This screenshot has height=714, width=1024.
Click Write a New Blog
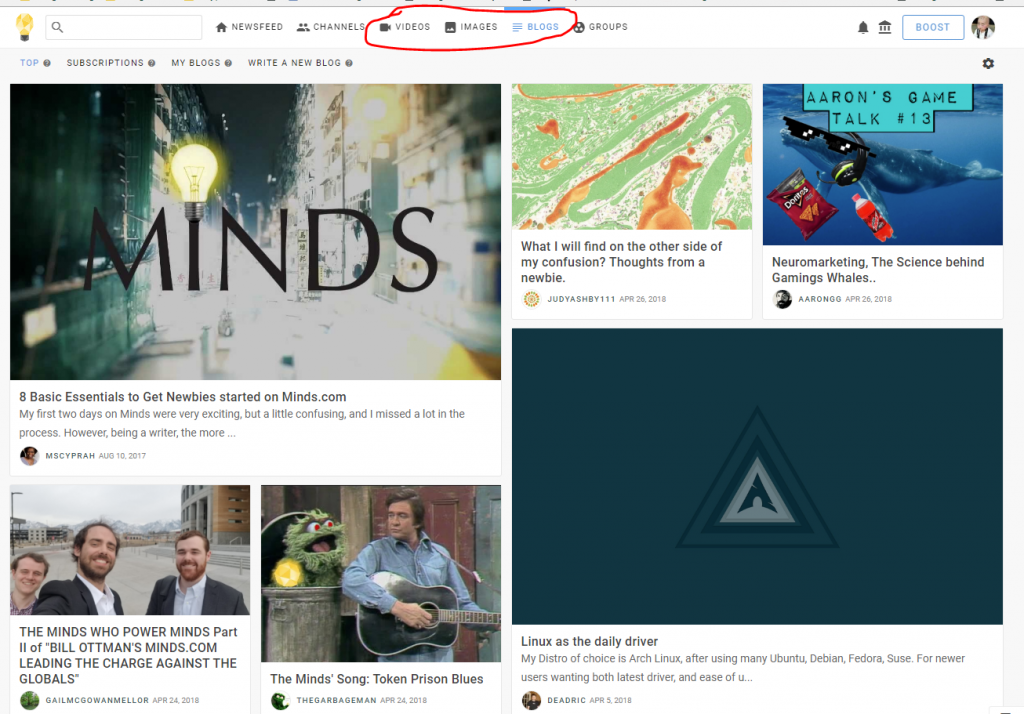(x=294, y=63)
